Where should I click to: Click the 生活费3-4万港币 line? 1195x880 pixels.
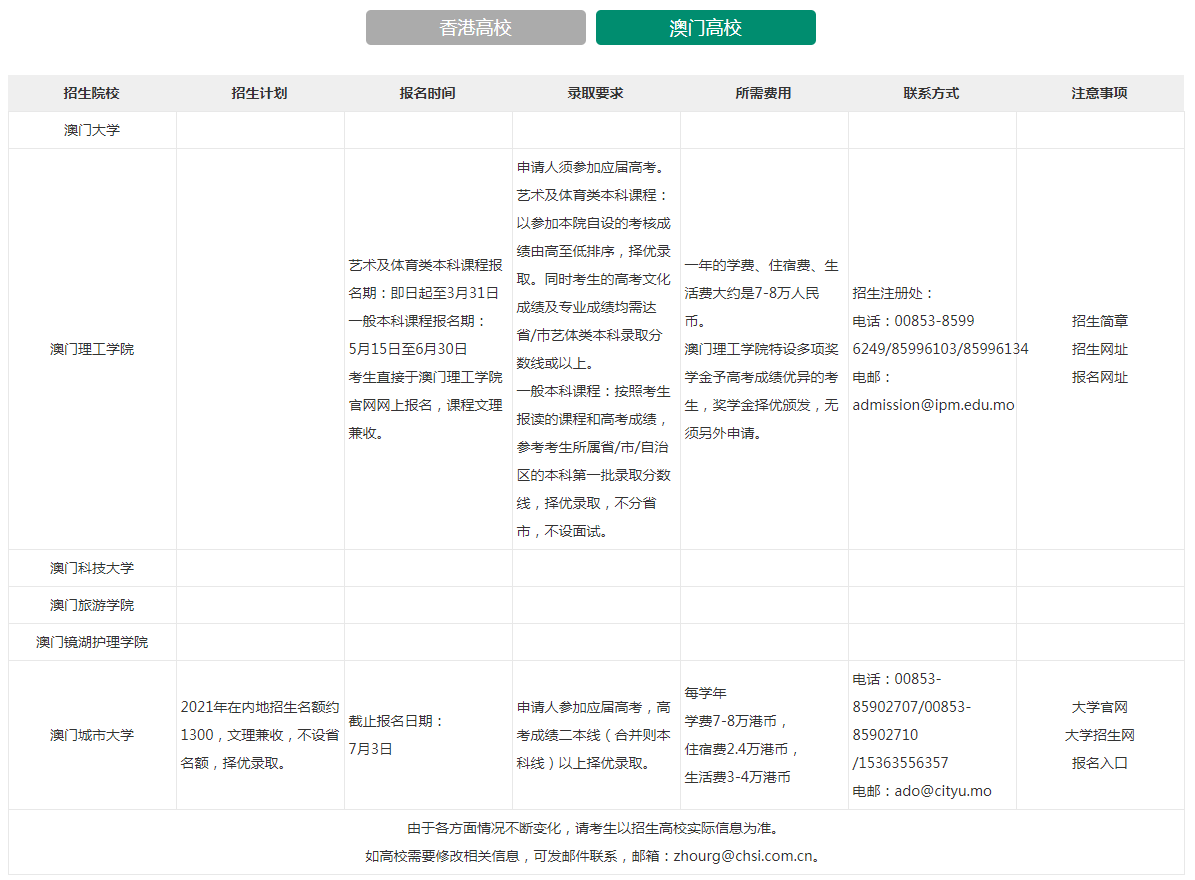(738, 777)
